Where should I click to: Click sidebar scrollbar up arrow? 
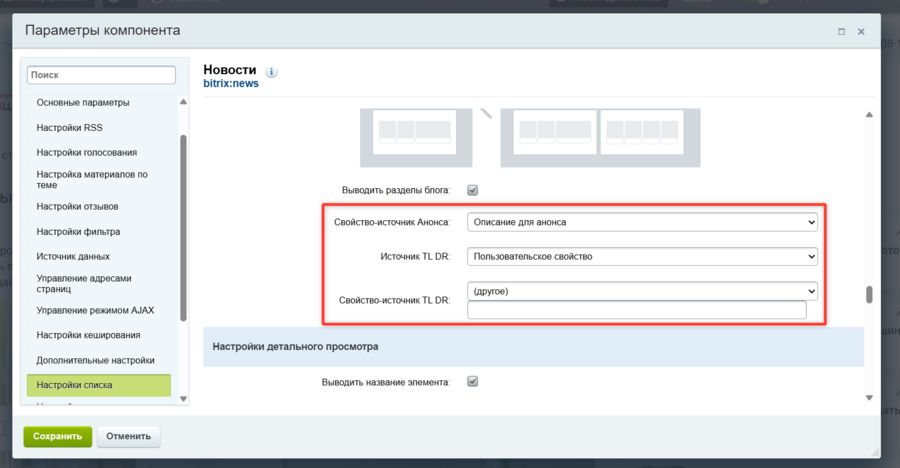pyautogui.click(x=183, y=102)
